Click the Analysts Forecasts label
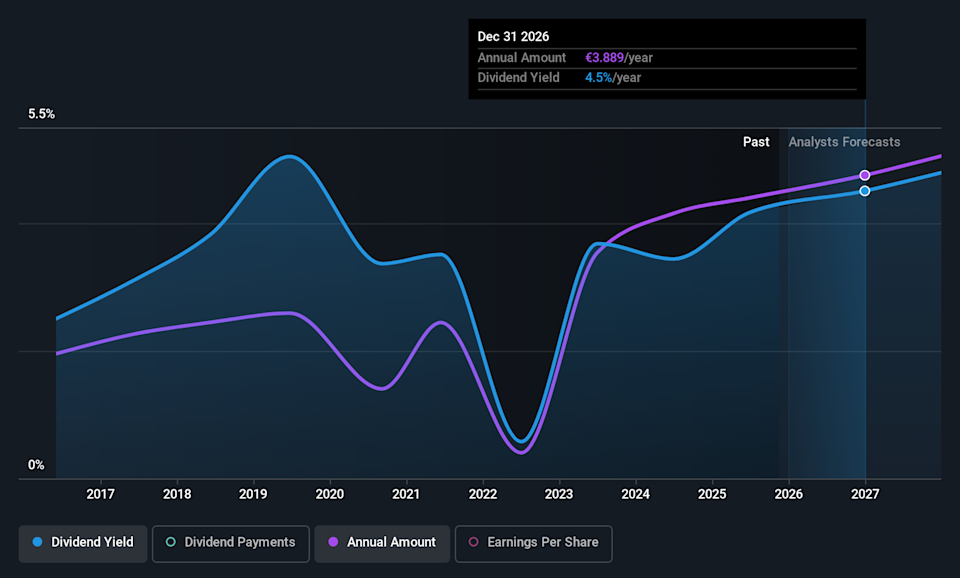 click(844, 142)
